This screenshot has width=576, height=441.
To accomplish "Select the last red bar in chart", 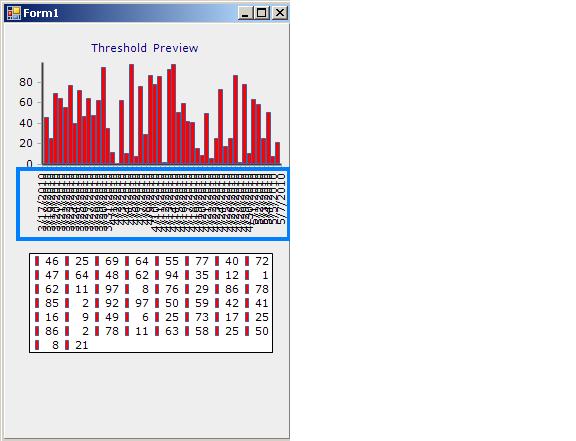I will [x=278, y=153].
